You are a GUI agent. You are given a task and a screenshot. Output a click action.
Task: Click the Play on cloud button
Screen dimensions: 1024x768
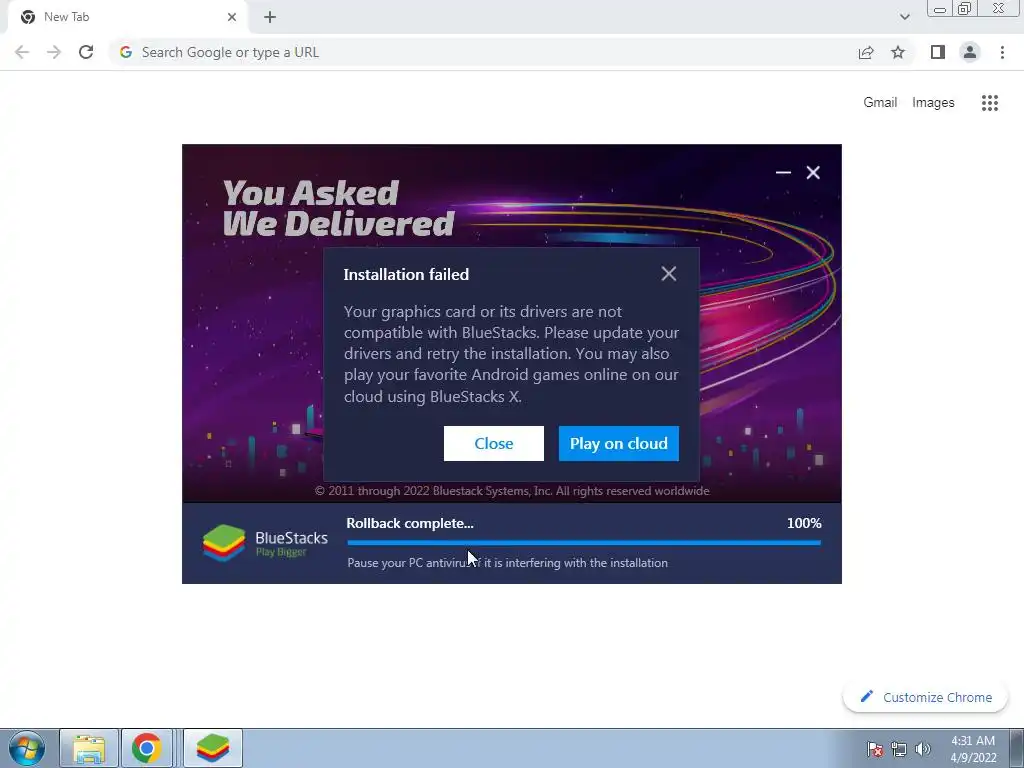click(618, 443)
